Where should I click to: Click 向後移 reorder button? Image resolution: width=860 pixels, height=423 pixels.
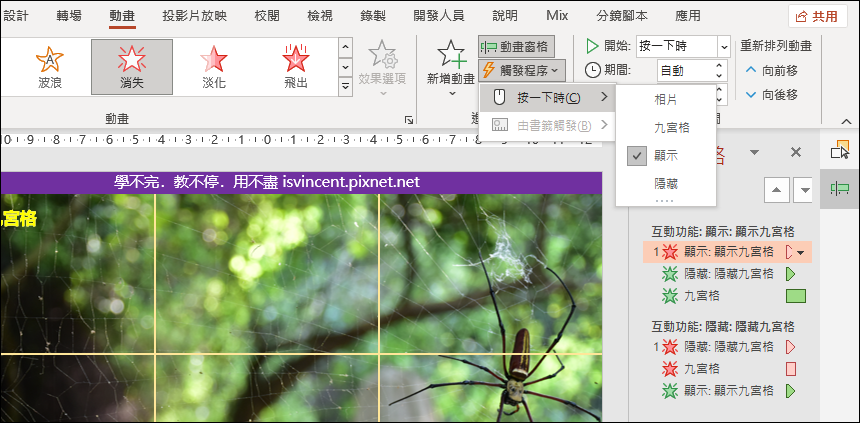pyautogui.click(x=772, y=95)
